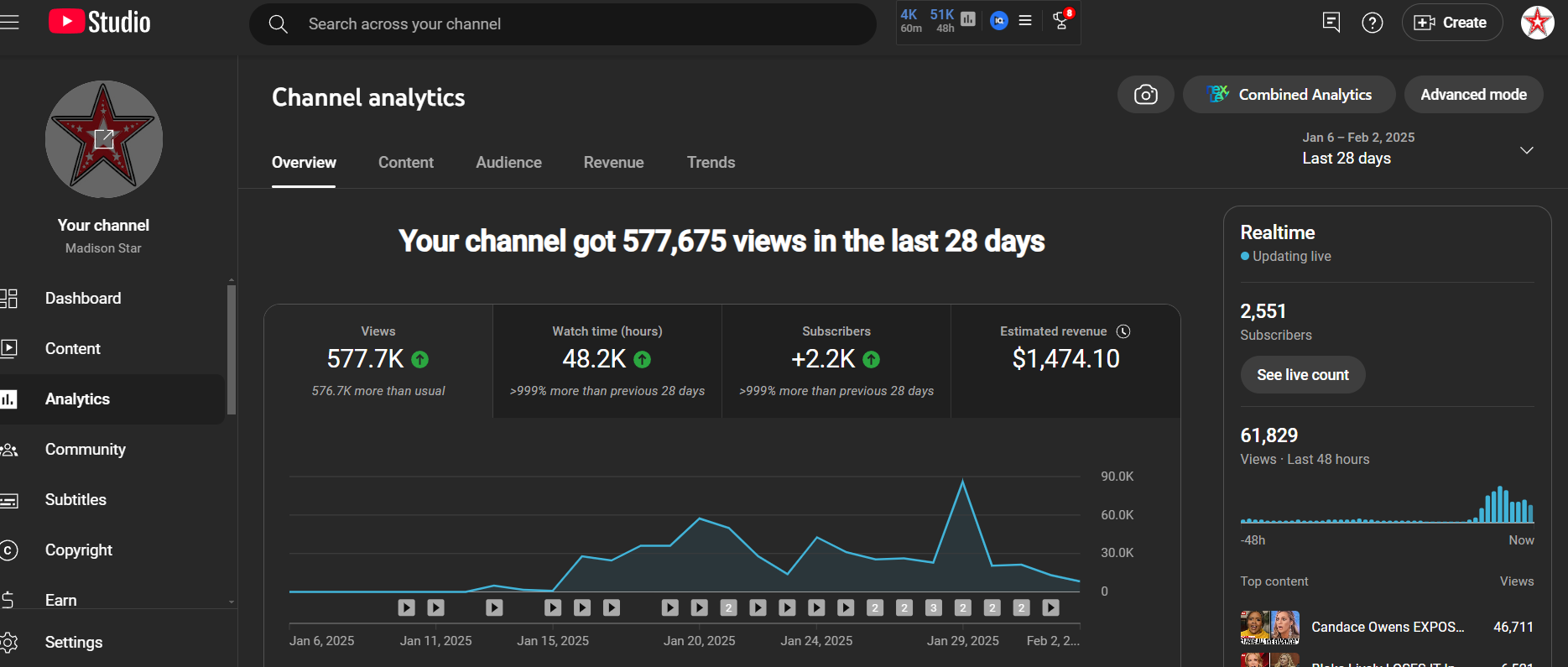The width and height of the screenshot is (1568, 667).
Task: Open Candace Owens EXPOS... video thumbnail
Action: pyautogui.click(x=1270, y=628)
